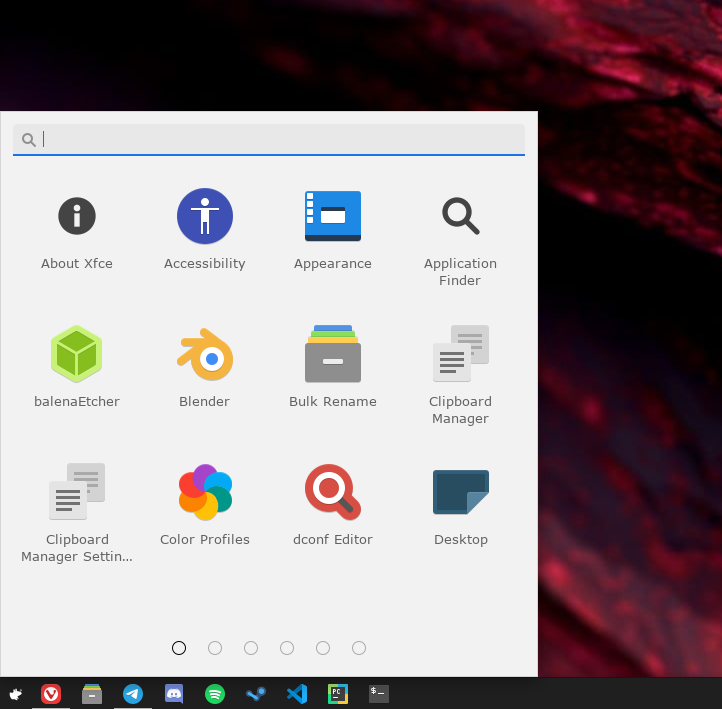Open Vivaldi browser from the panel

click(x=51, y=694)
